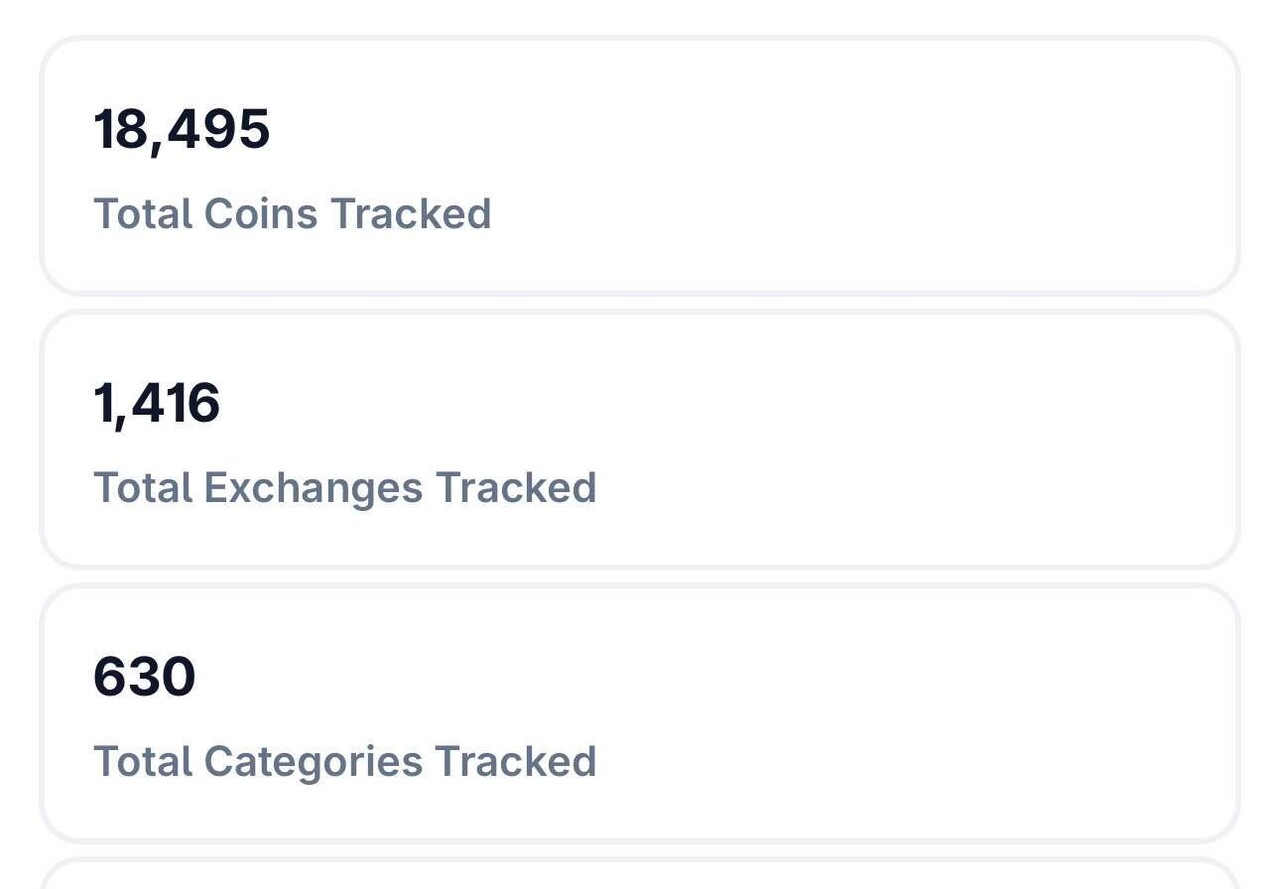The width and height of the screenshot is (1280, 889).
Task: Open the partially visible card at the bottom
Action: 640,875
